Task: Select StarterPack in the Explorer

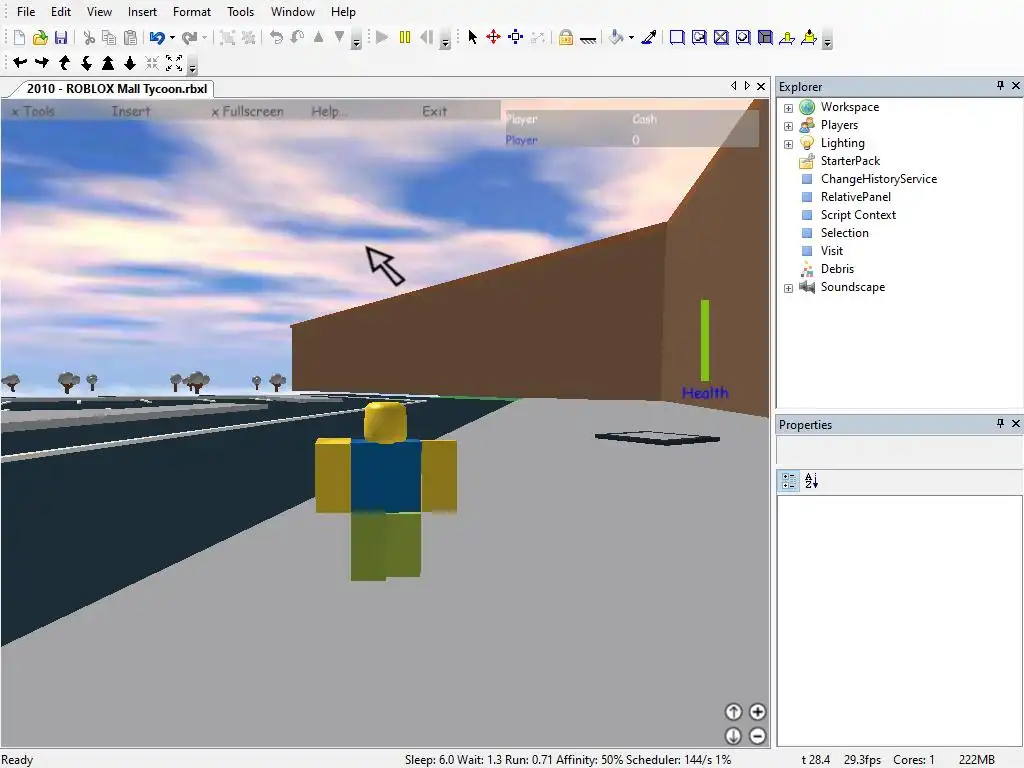Action: pyautogui.click(x=850, y=161)
